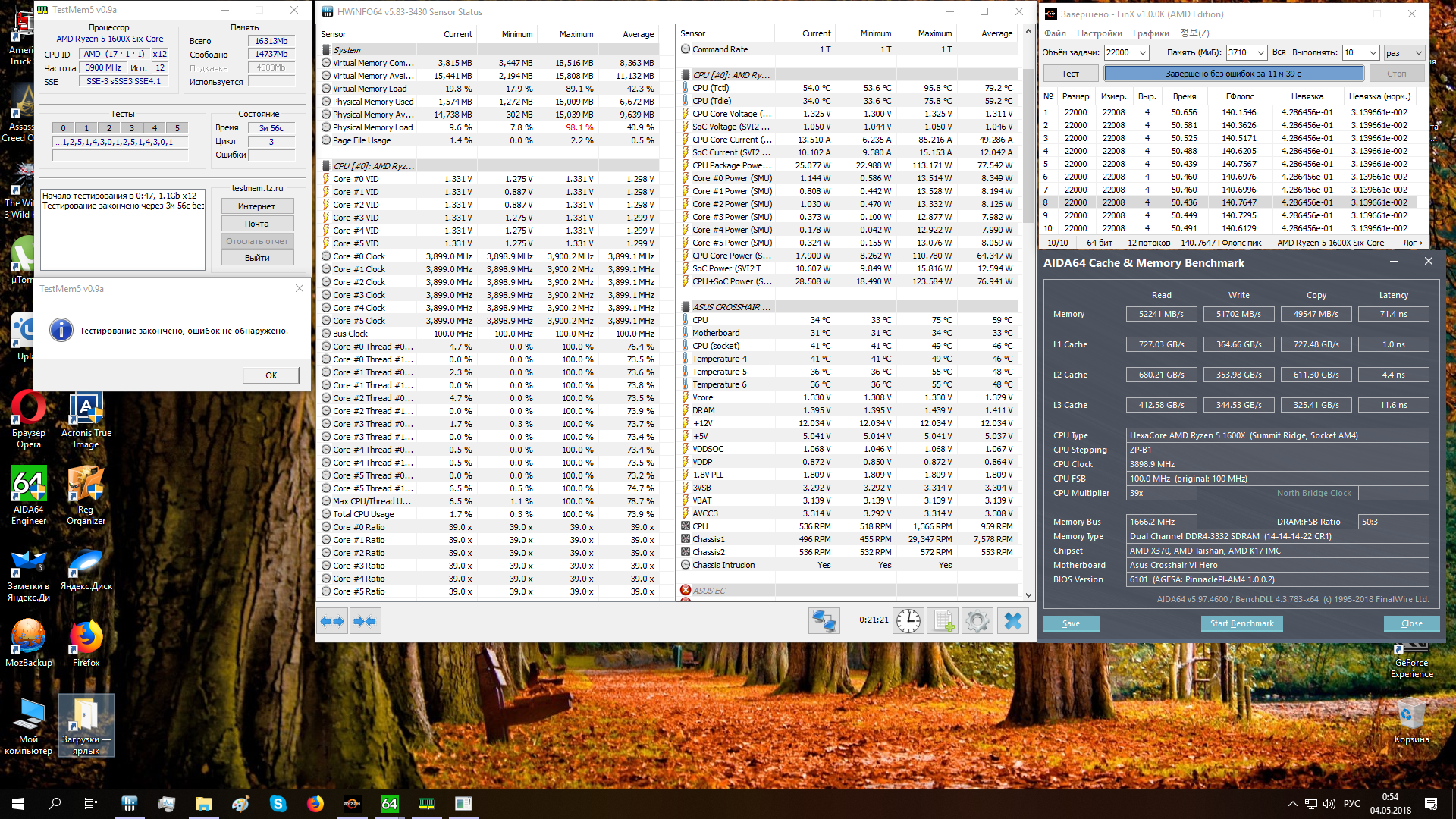This screenshot has height=819, width=1456.
Task: Click Skype icon in the taskbar
Action: pos(278,804)
